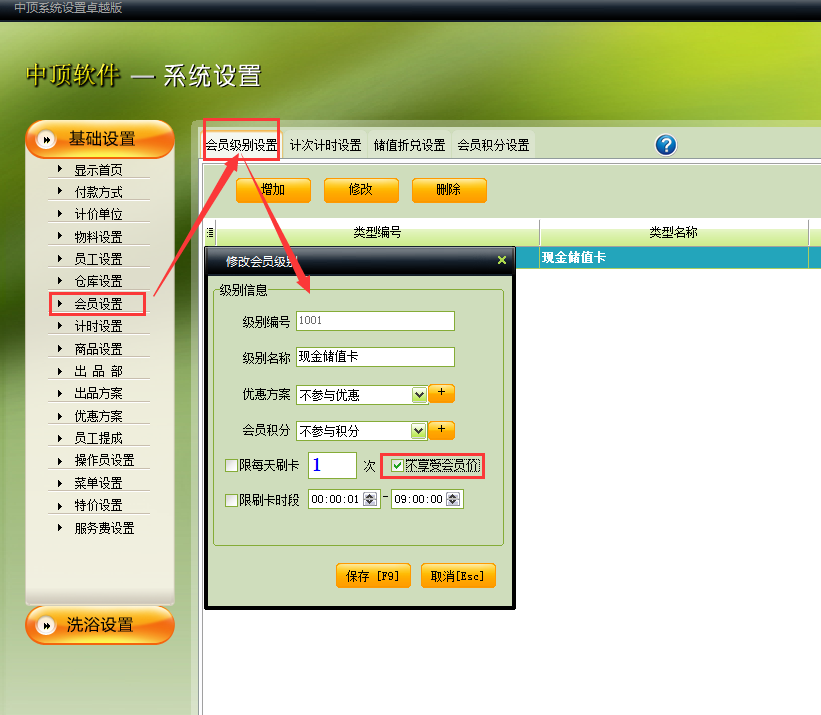Open 优惠方案 in the sidebar menu
The image size is (821, 715).
pyautogui.click(x=98, y=416)
